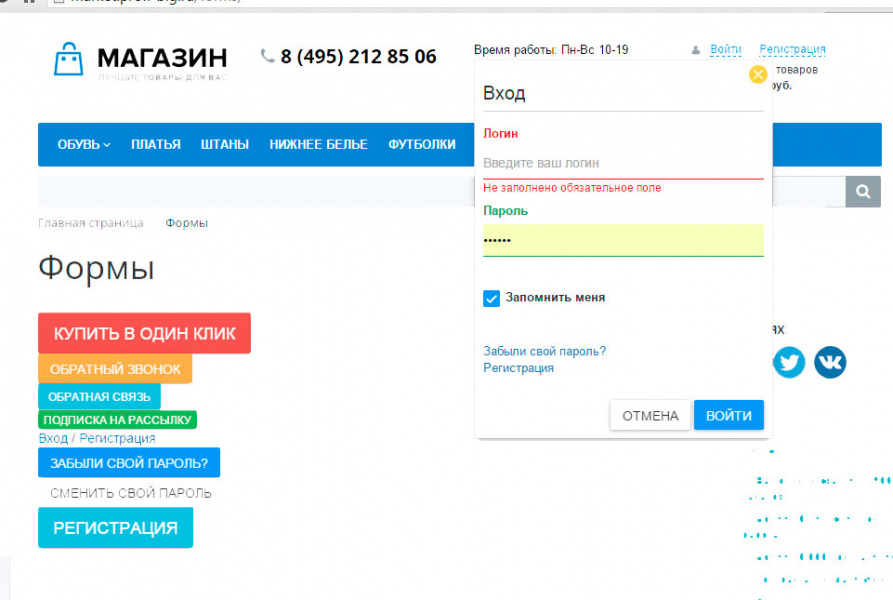This screenshot has width=893, height=600.
Task: Open the Twitter social icon
Action: (788, 361)
